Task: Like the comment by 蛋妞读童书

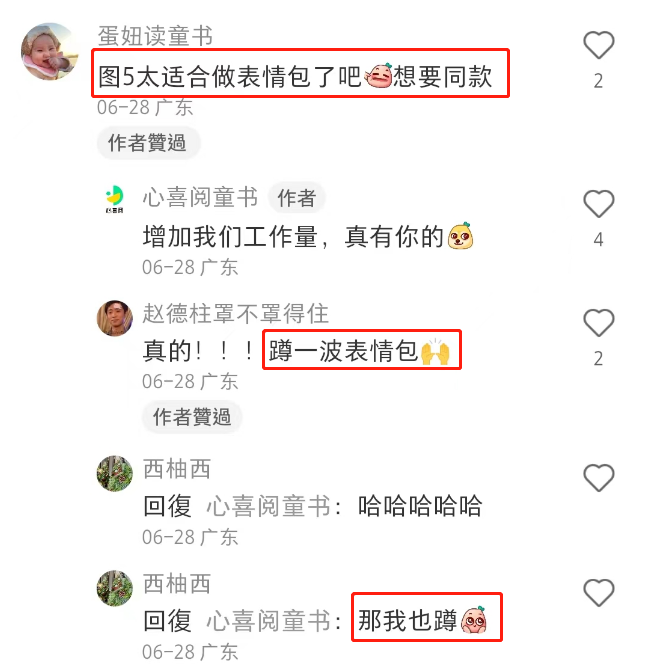Action: (x=599, y=45)
